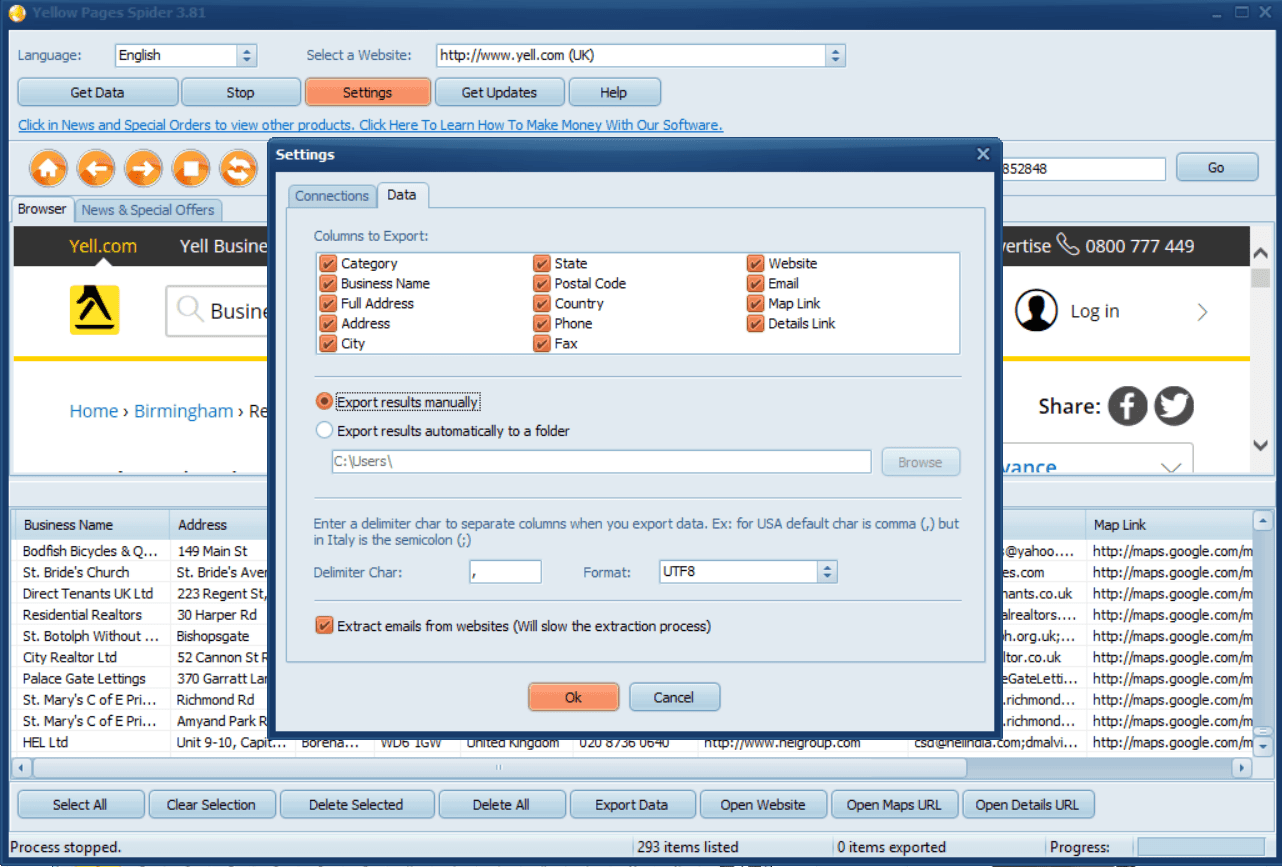Confirm settings with the Ok button
1282x867 pixels.
coord(573,697)
